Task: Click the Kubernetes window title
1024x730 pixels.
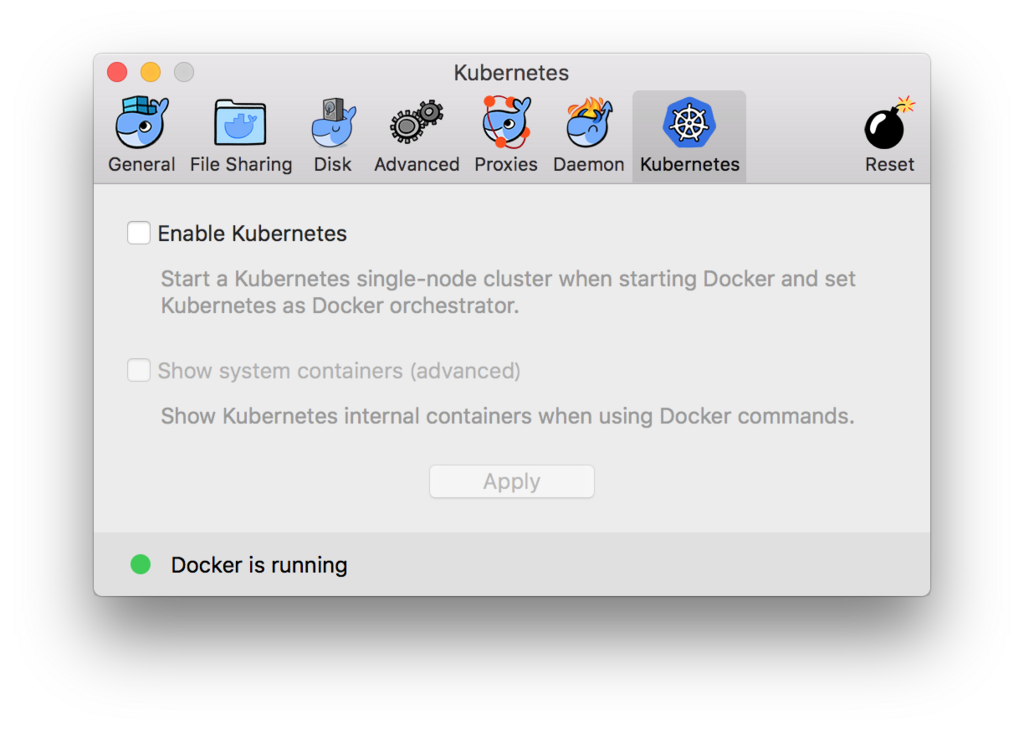Action: coord(511,72)
